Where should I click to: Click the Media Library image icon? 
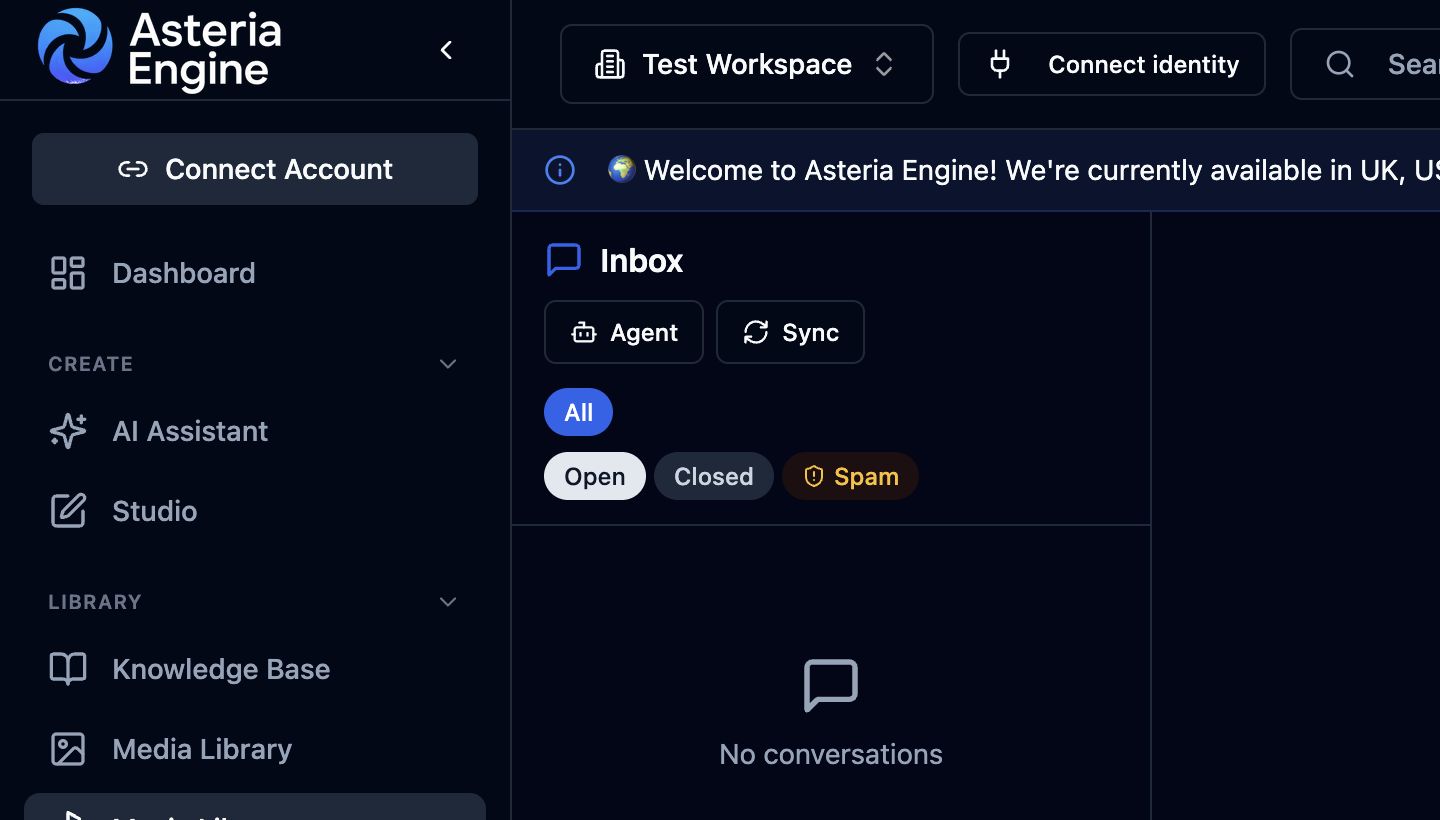(68, 749)
